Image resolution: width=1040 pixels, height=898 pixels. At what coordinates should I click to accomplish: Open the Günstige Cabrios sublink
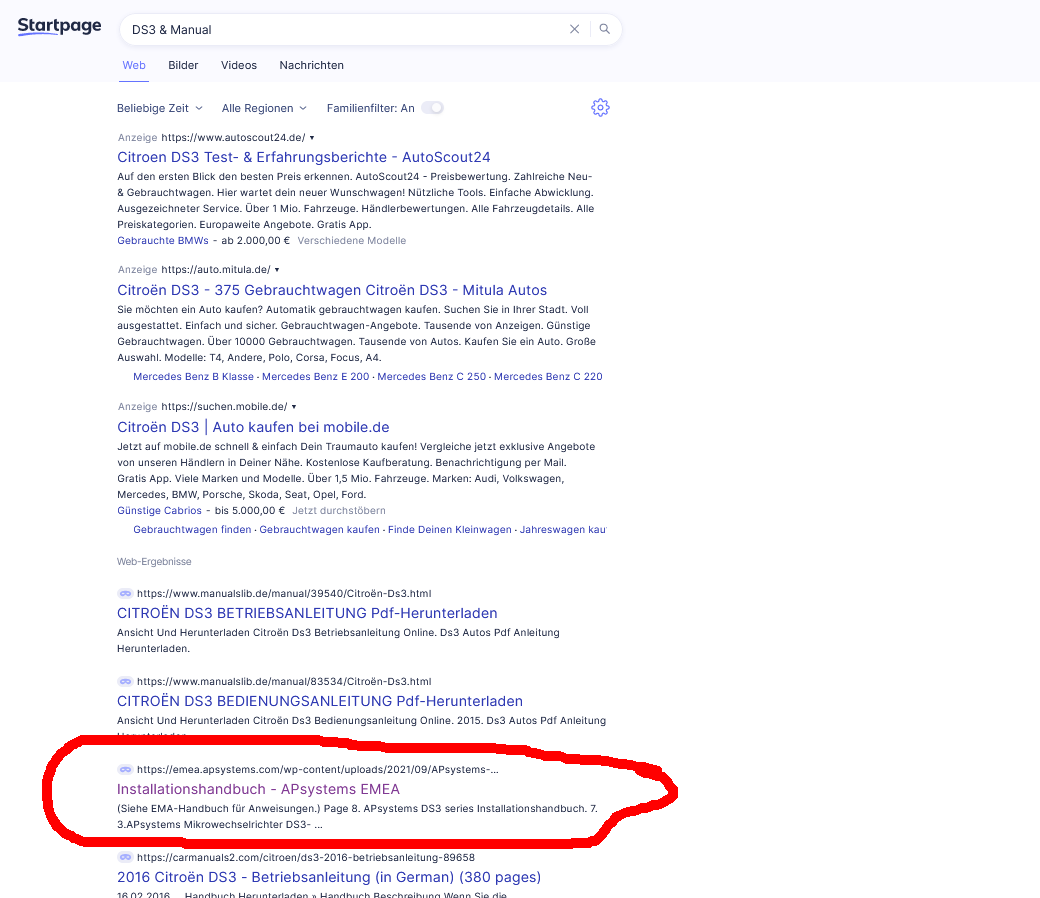159,511
